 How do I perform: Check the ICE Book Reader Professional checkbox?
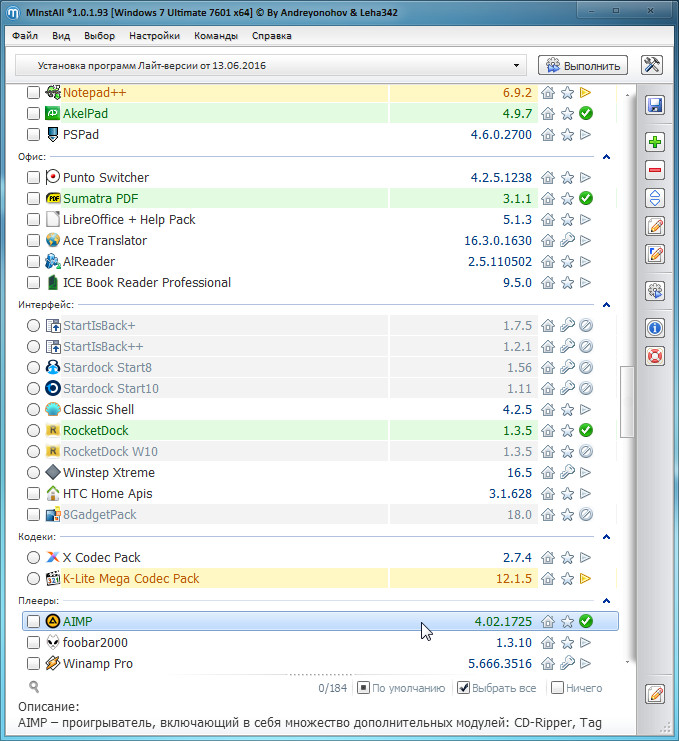(33, 283)
